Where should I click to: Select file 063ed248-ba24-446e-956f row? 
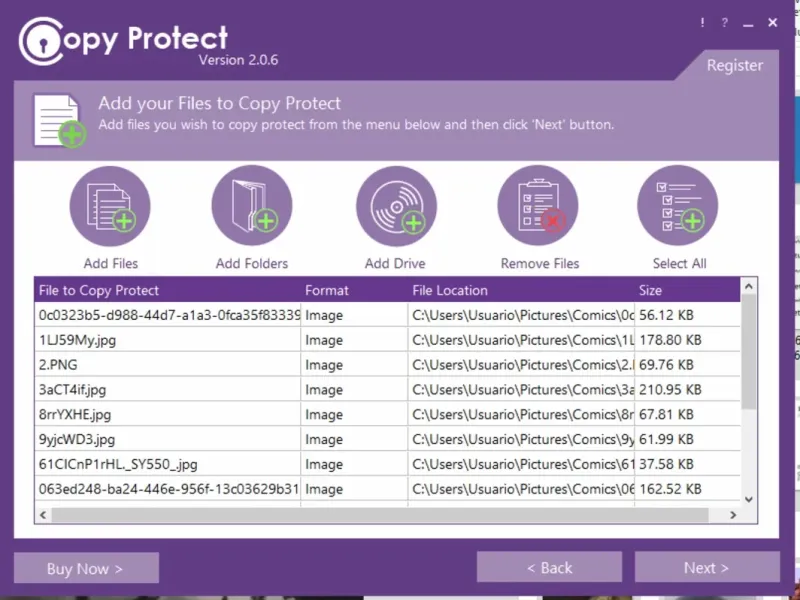[387, 489]
